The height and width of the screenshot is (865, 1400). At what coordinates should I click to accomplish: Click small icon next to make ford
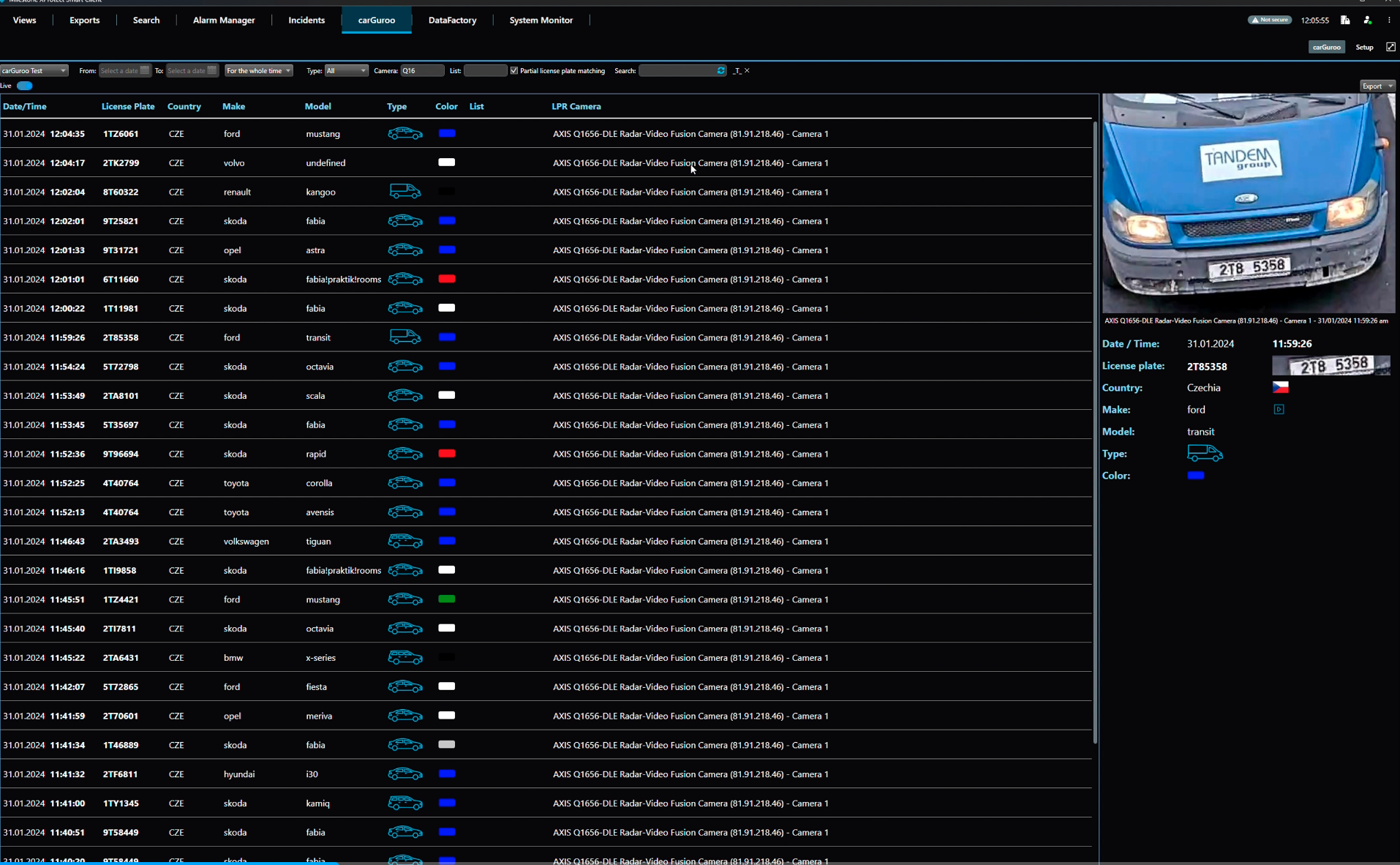click(x=1279, y=409)
